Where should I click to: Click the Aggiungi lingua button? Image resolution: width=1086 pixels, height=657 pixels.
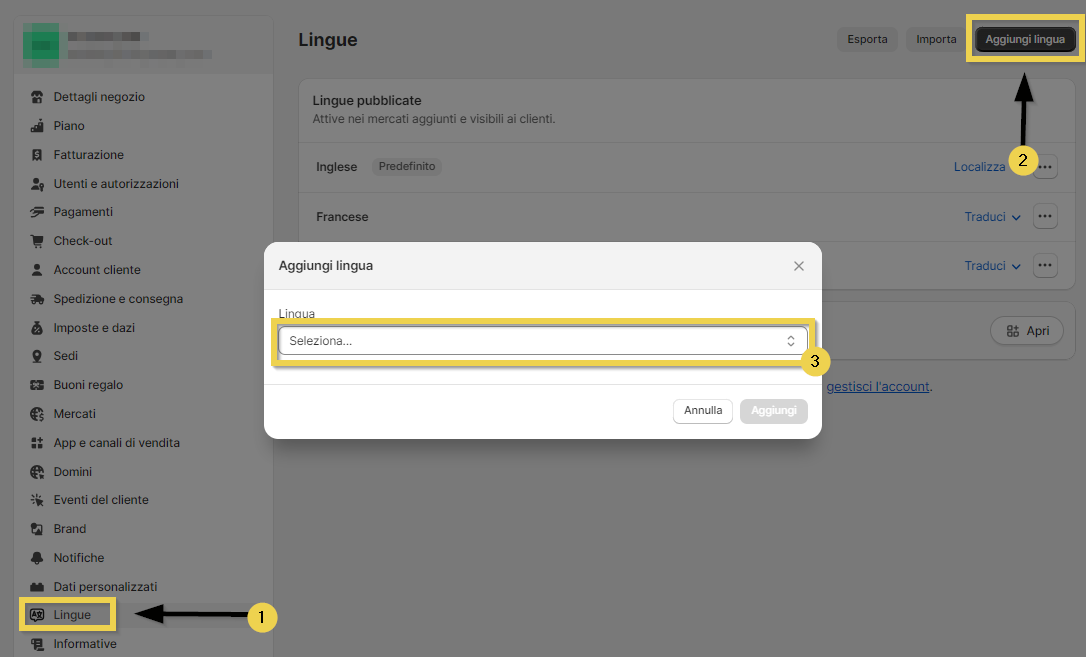(1024, 40)
